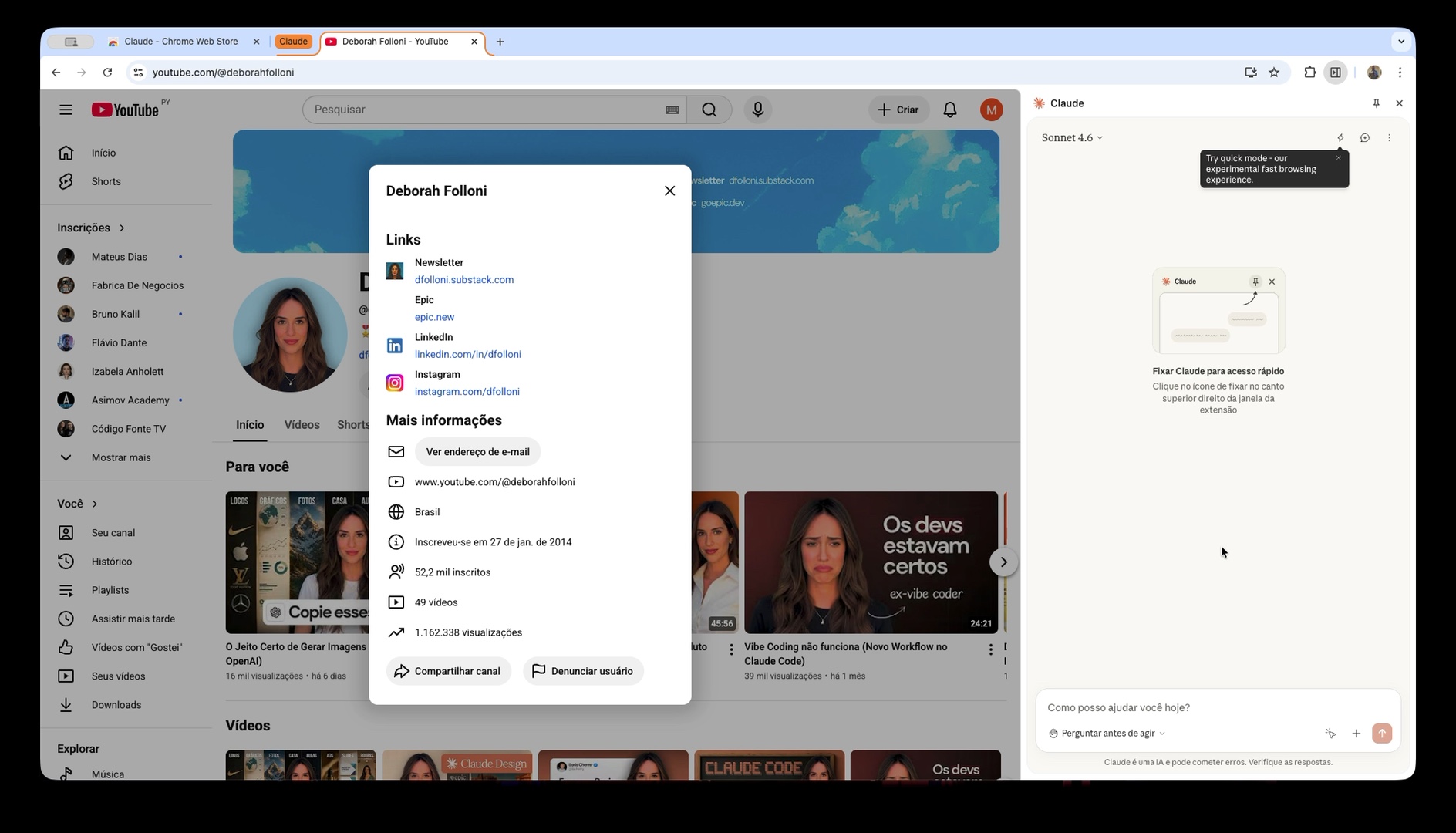The image size is (1456, 833).
Task: Click 'Denunciar usuário' button
Action: [x=583, y=671]
